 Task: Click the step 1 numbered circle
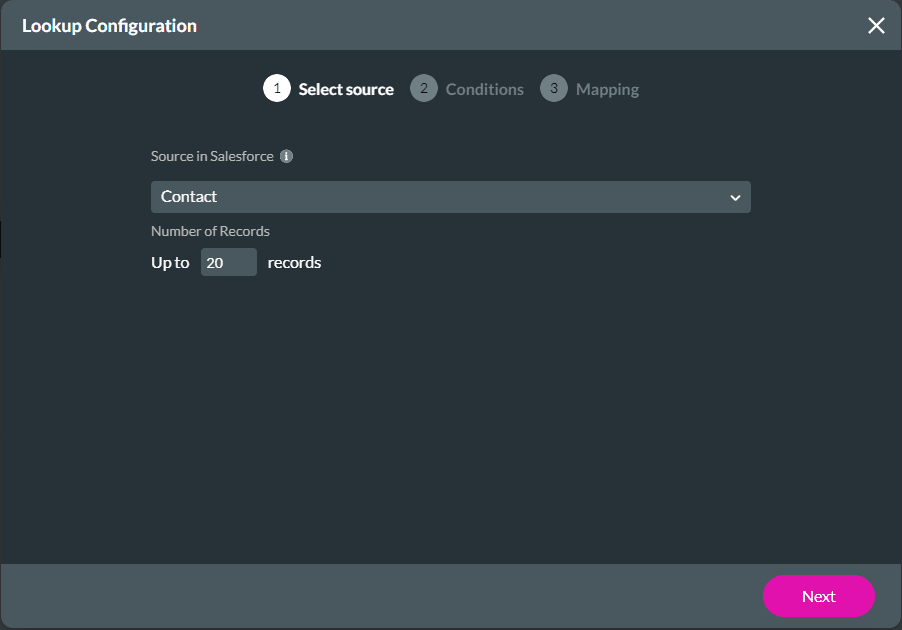(x=277, y=88)
